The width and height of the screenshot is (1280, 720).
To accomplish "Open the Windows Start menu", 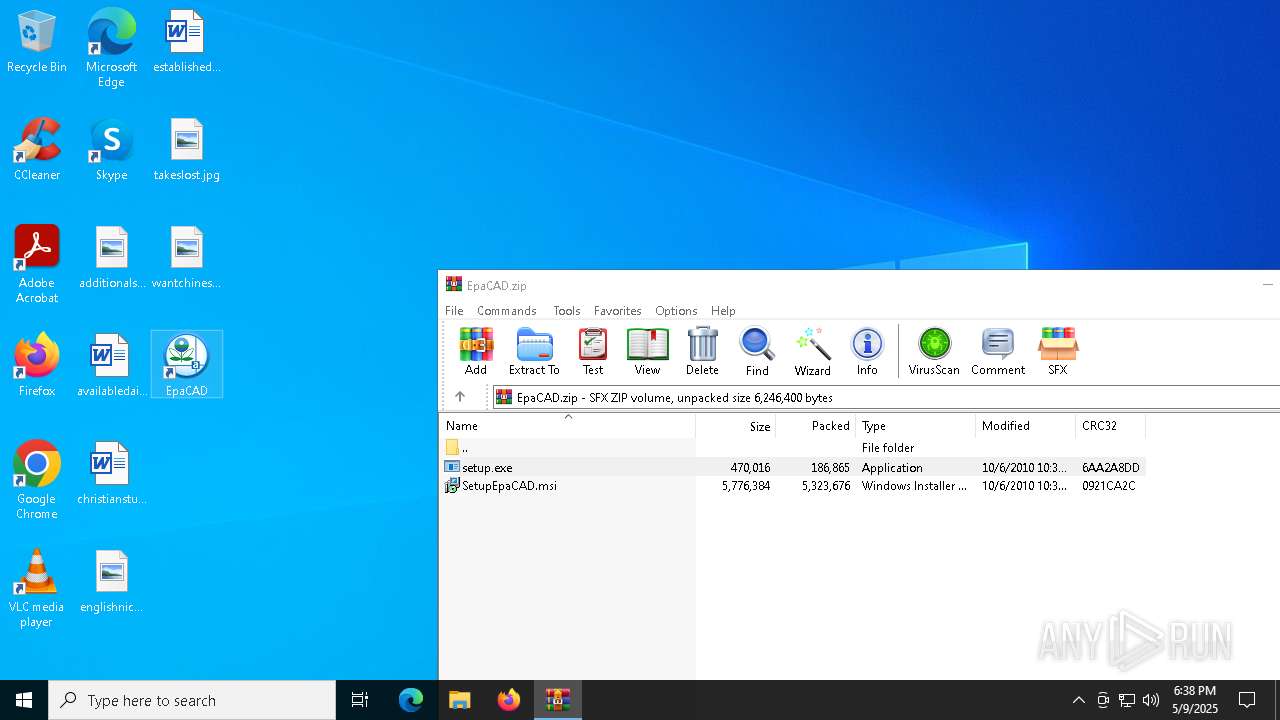I will (24, 700).
